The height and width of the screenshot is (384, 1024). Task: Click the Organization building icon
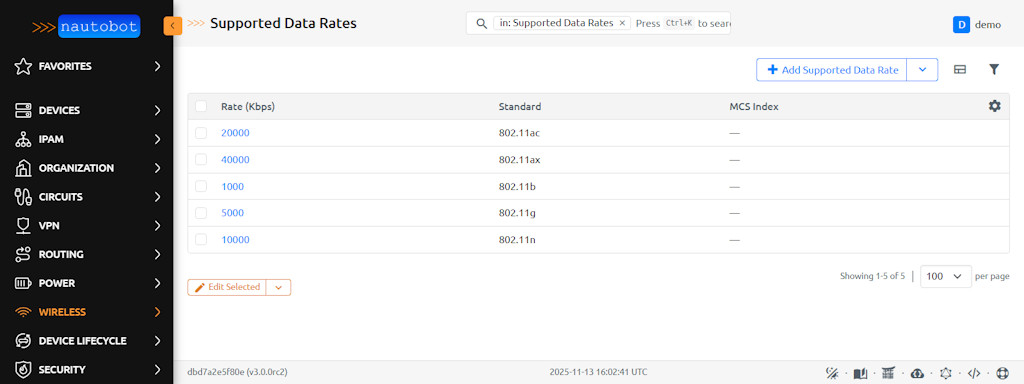[x=23, y=168]
